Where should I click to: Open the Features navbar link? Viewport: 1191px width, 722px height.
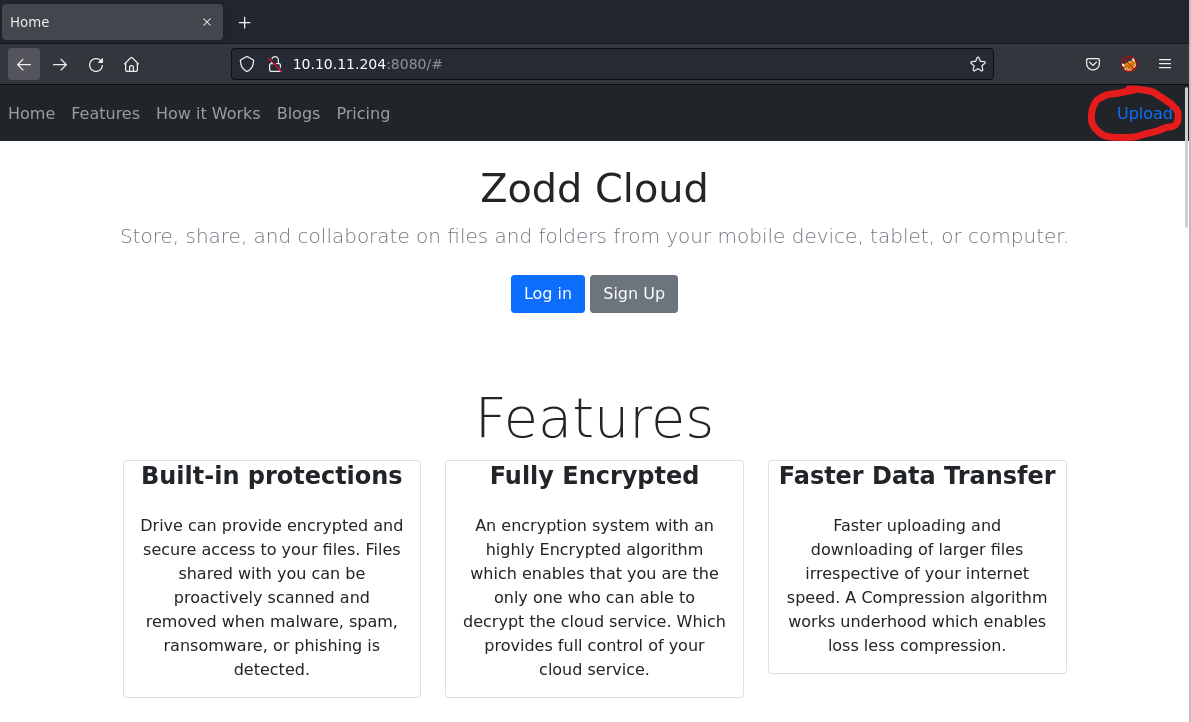(x=106, y=113)
